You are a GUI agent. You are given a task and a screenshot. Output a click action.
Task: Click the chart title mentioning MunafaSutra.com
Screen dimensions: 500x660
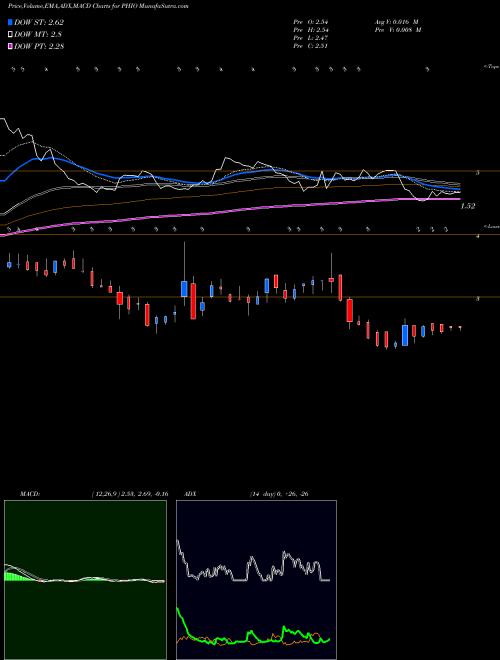pyautogui.click(x=98, y=6)
